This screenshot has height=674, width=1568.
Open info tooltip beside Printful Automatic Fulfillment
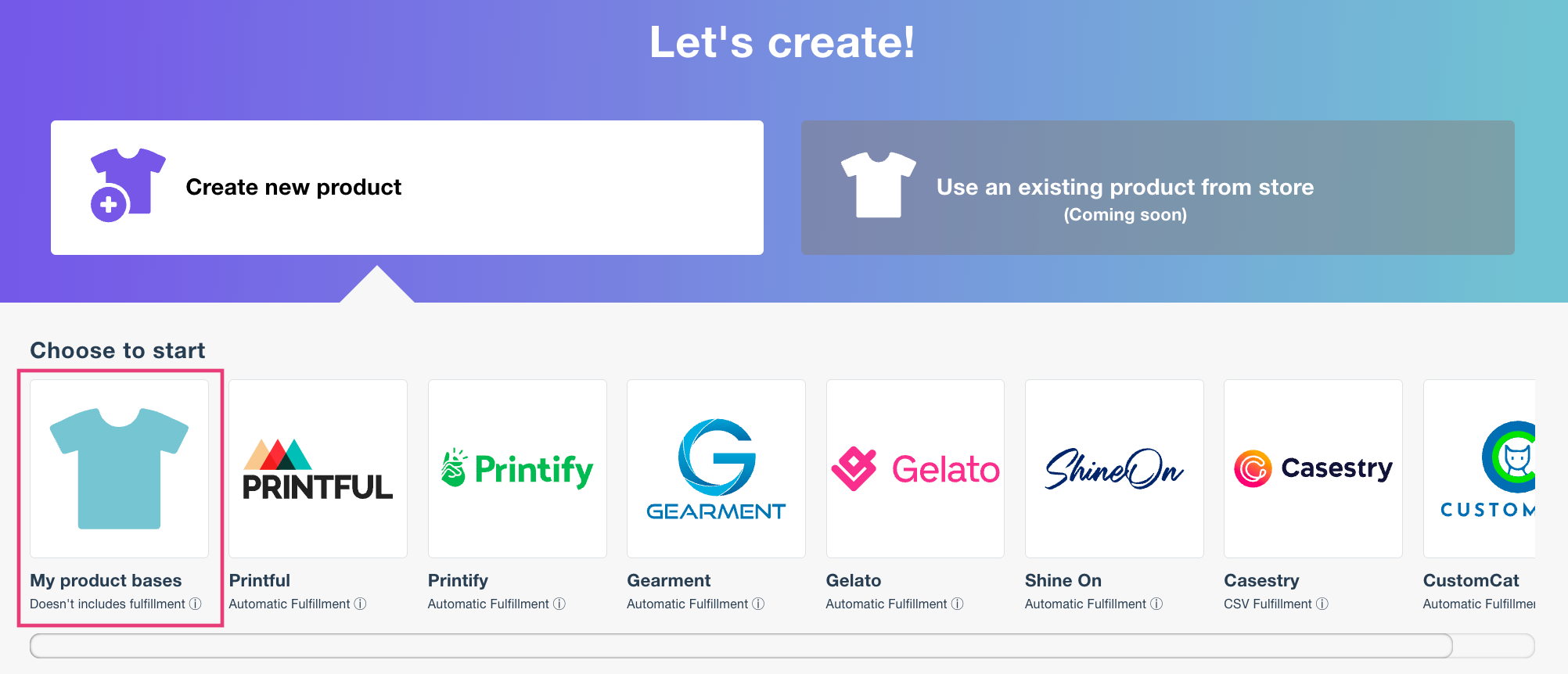click(361, 604)
